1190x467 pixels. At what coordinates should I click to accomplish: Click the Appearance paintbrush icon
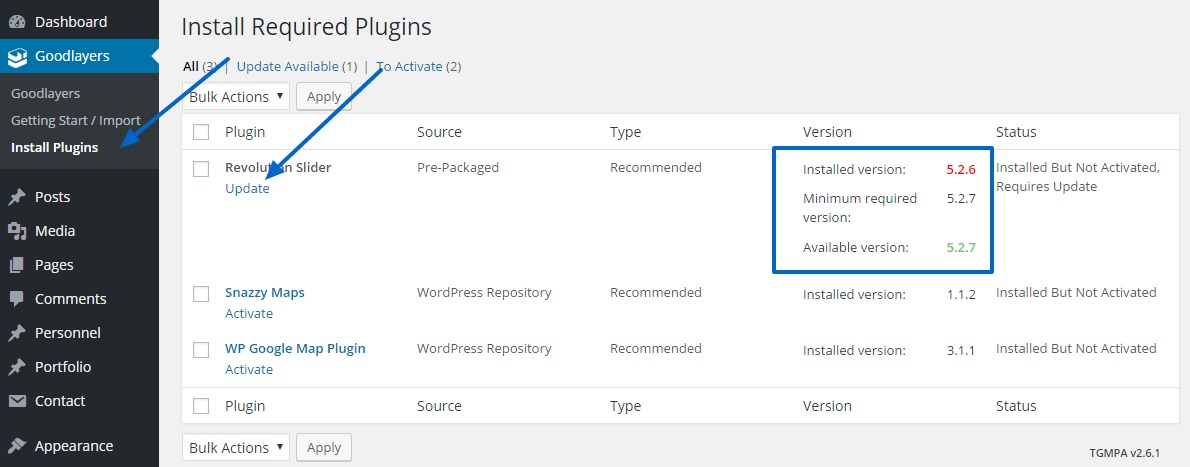(17, 446)
